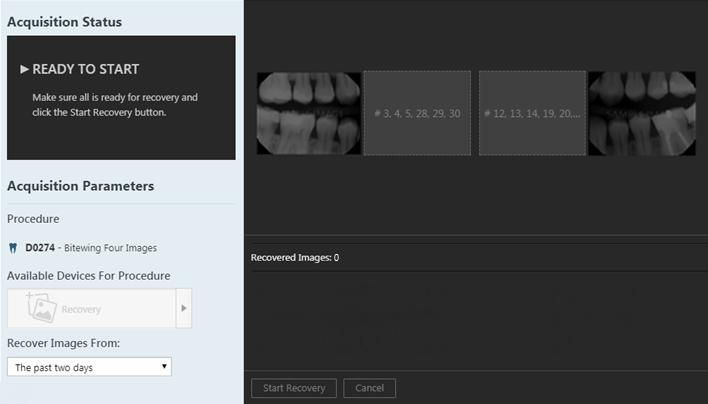
Task: Click the 'Available Devices For Procedure' label
Action: pyautogui.click(x=88, y=275)
